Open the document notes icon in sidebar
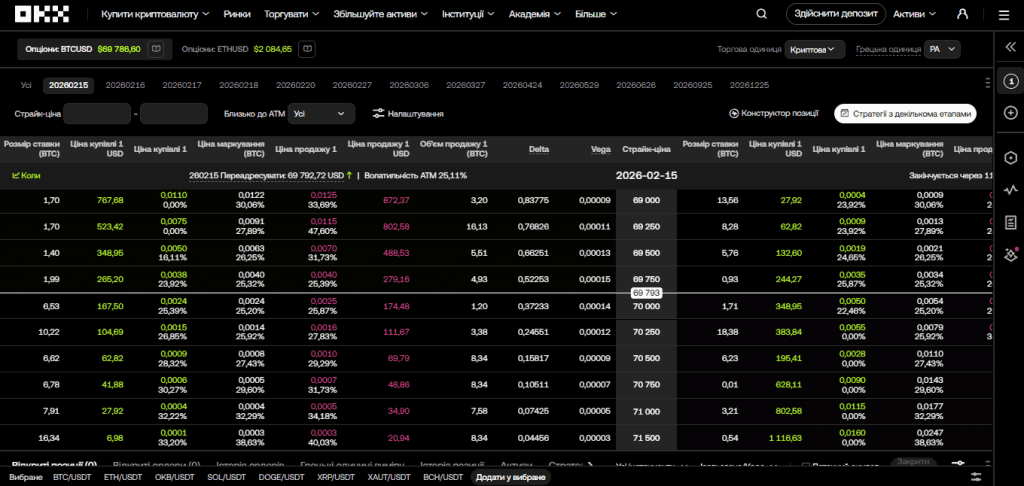1024x486 pixels. click(x=1010, y=222)
